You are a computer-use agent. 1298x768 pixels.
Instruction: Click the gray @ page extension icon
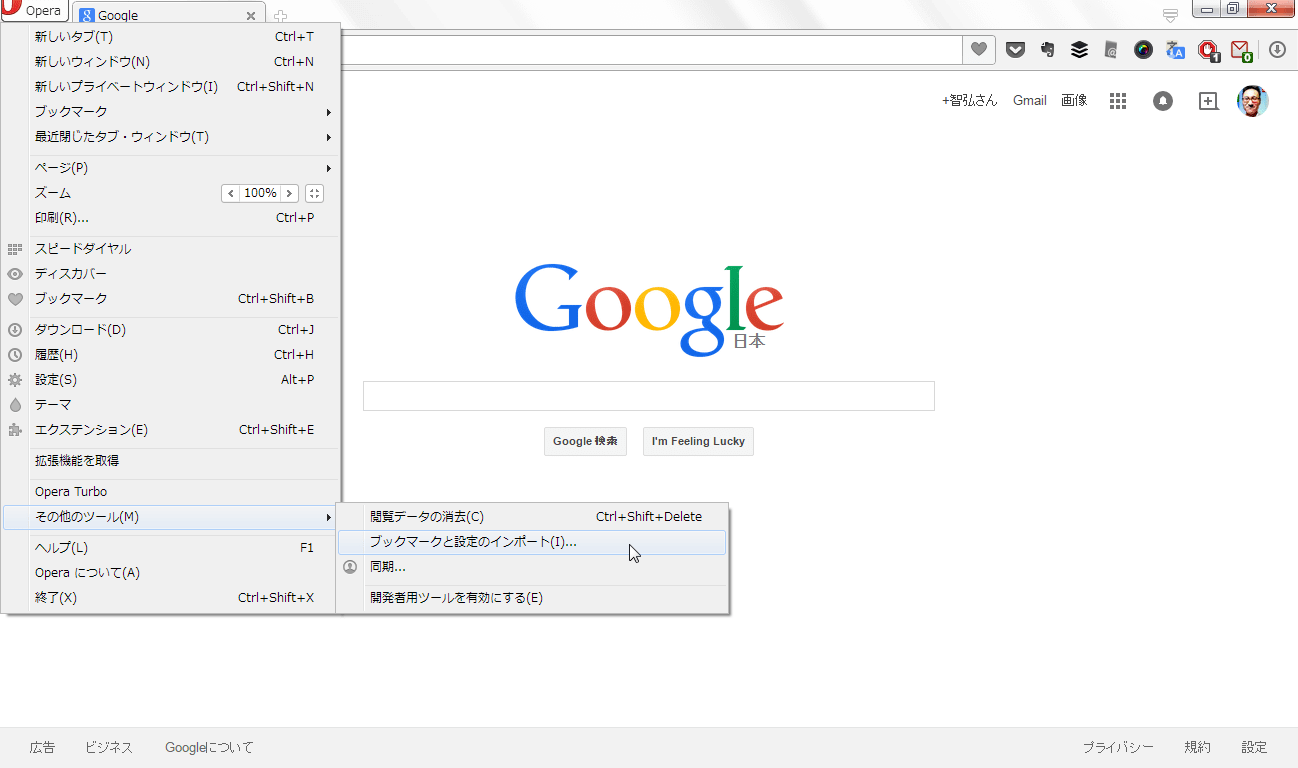point(1111,49)
